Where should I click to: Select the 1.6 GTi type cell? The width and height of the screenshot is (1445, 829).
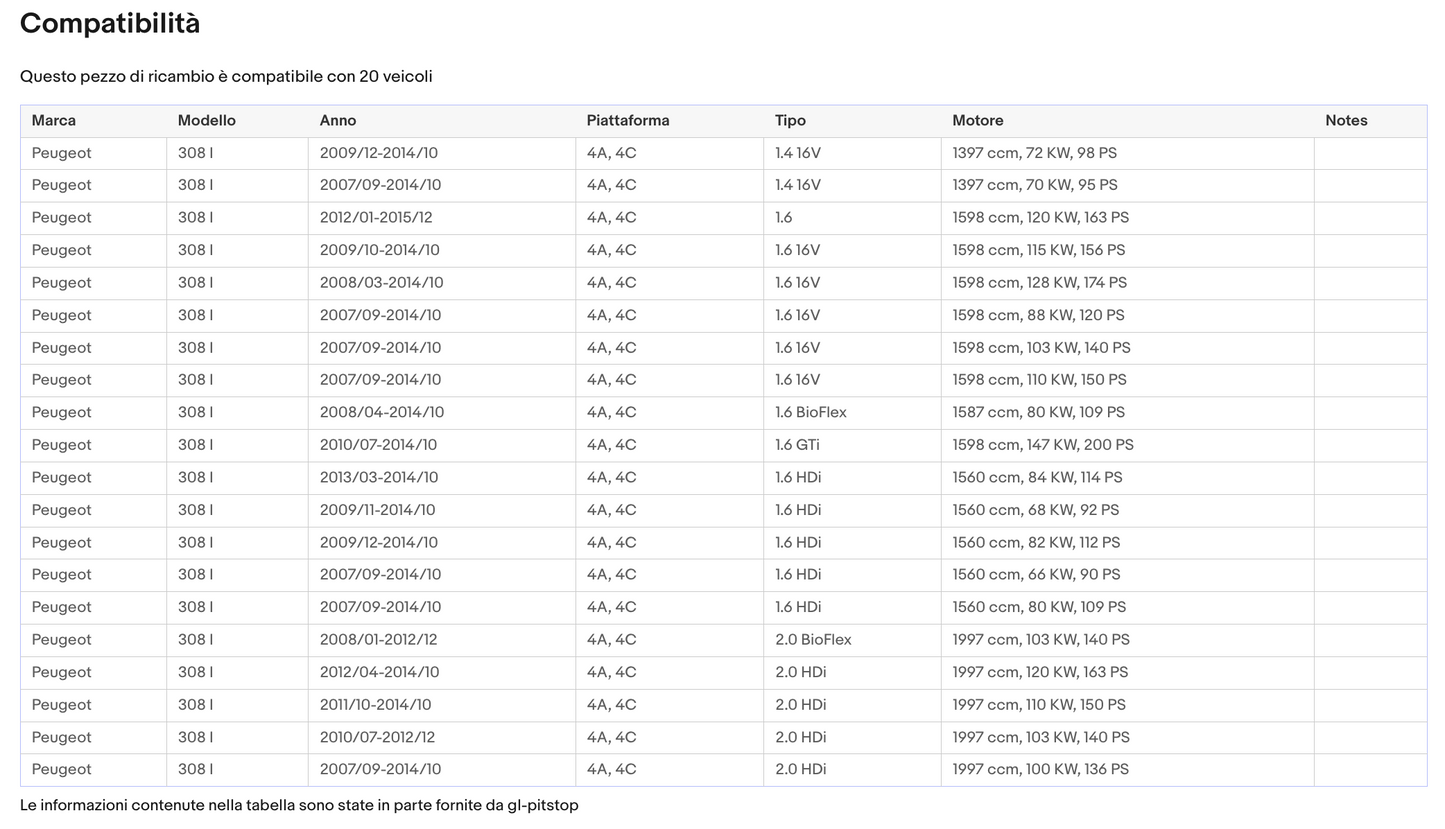[x=797, y=445]
